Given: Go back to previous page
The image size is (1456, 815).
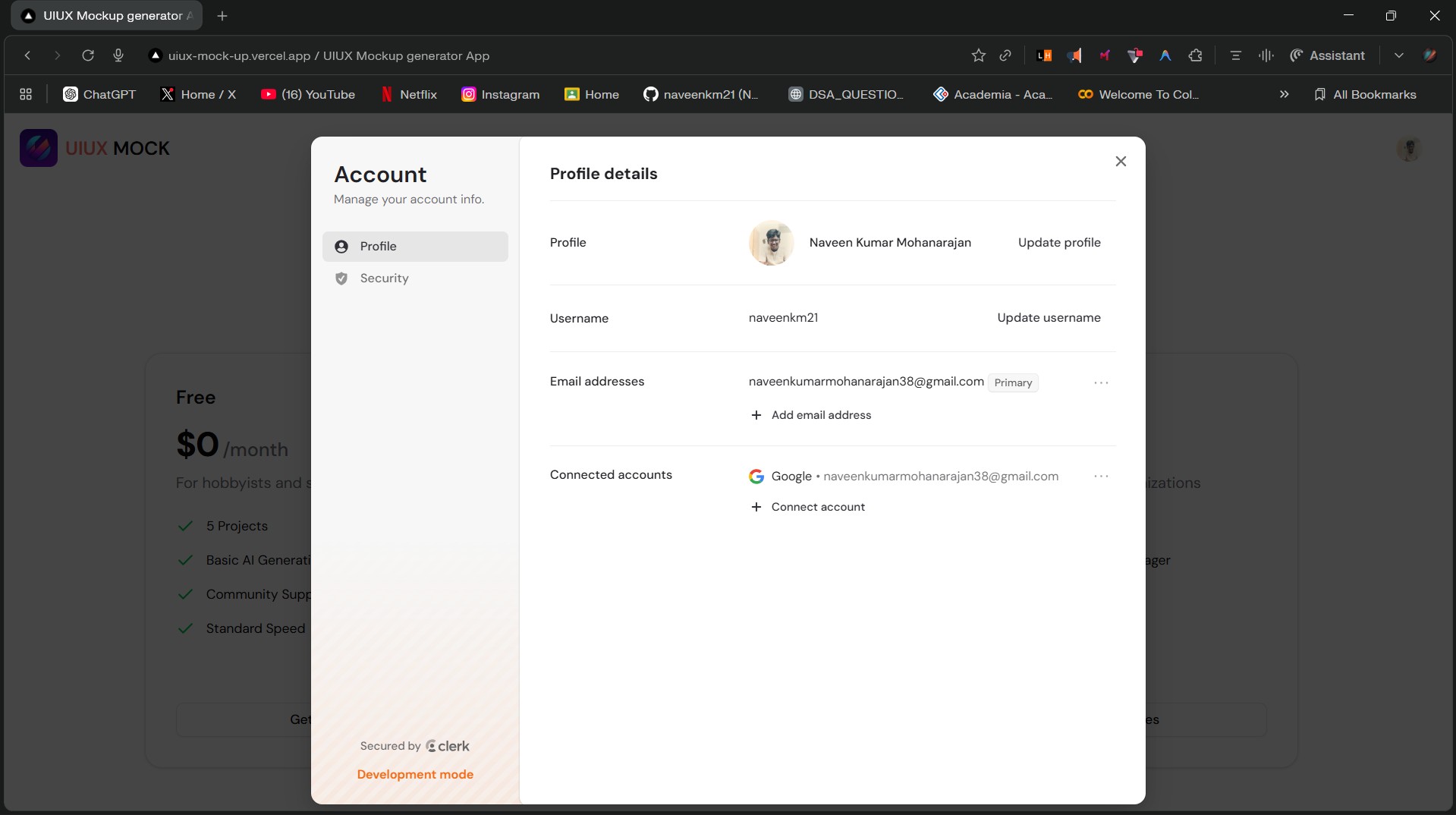Looking at the screenshot, I should [27, 55].
